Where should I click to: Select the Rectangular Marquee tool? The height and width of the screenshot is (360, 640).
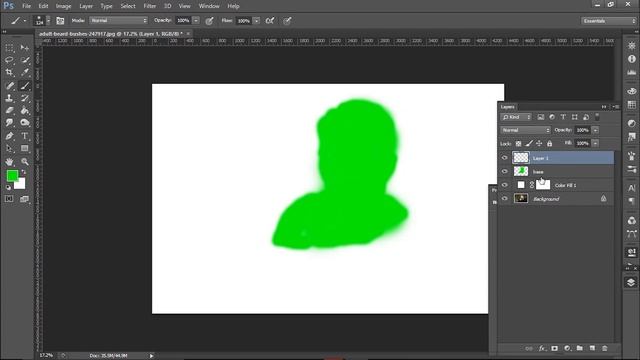pos(9,48)
